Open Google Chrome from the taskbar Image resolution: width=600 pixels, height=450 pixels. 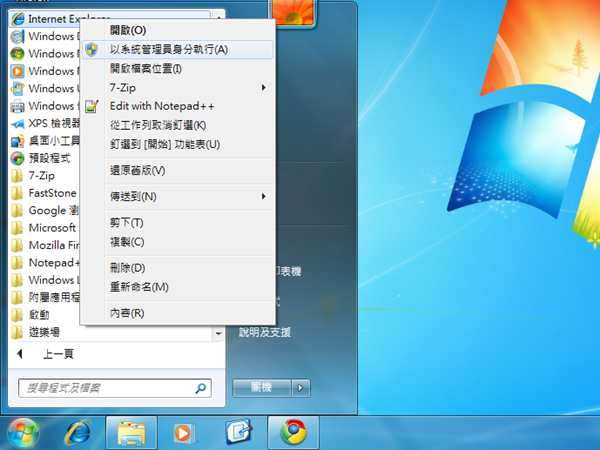coord(293,433)
